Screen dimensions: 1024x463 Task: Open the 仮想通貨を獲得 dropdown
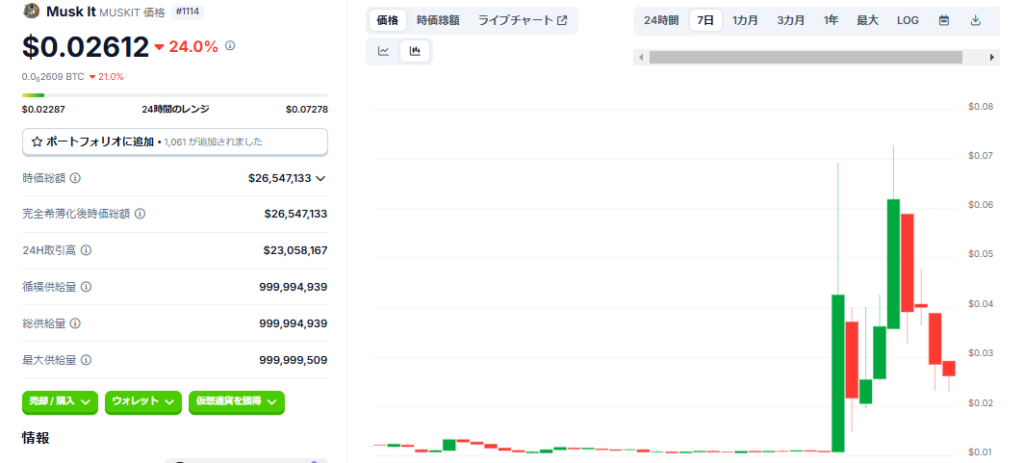(x=236, y=402)
